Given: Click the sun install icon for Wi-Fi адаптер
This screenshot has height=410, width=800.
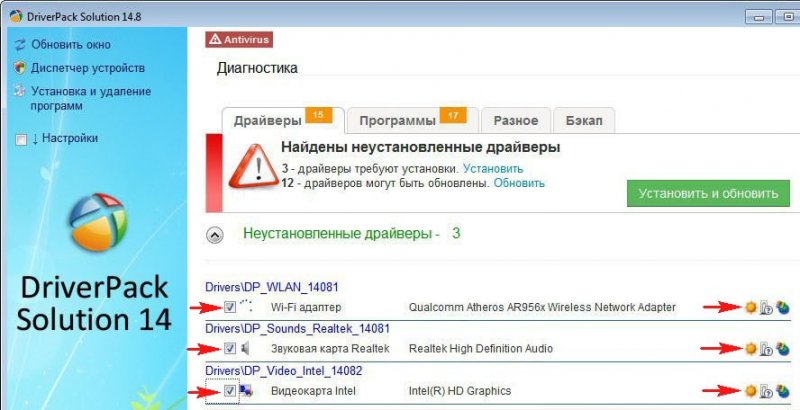Looking at the screenshot, I should coord(751,307).
